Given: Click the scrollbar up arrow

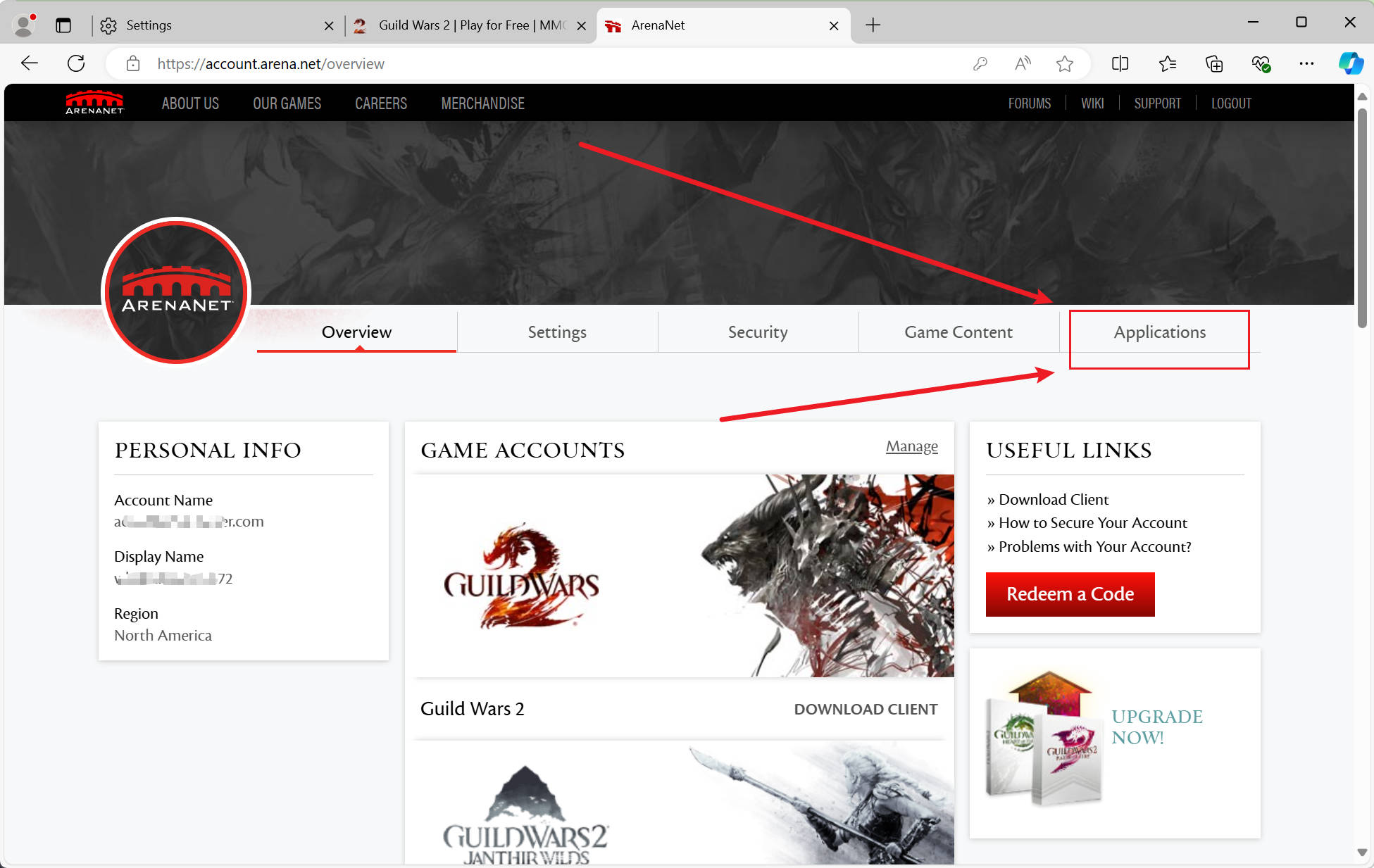Looking at the screenshot, I should (1362, 96).
